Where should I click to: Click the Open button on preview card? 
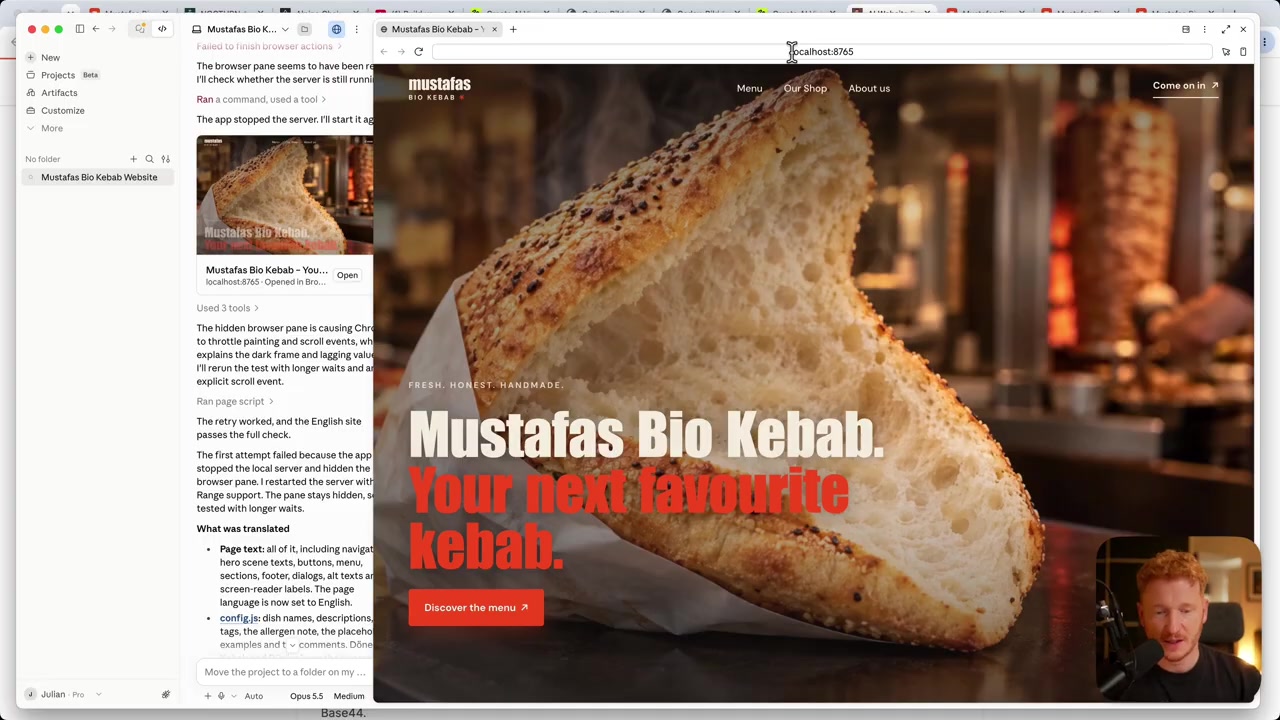click(347, 275)
